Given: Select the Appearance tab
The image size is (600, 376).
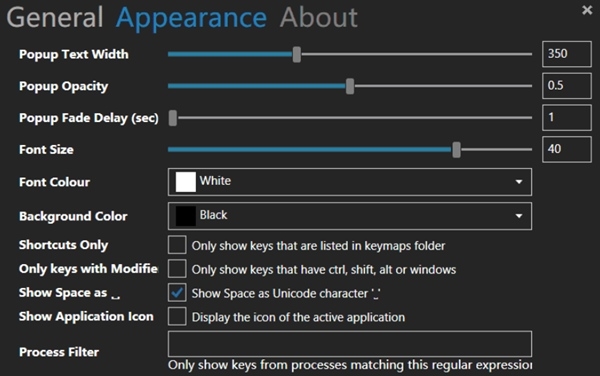Looking at the screenshot, I should coord(191,18).
